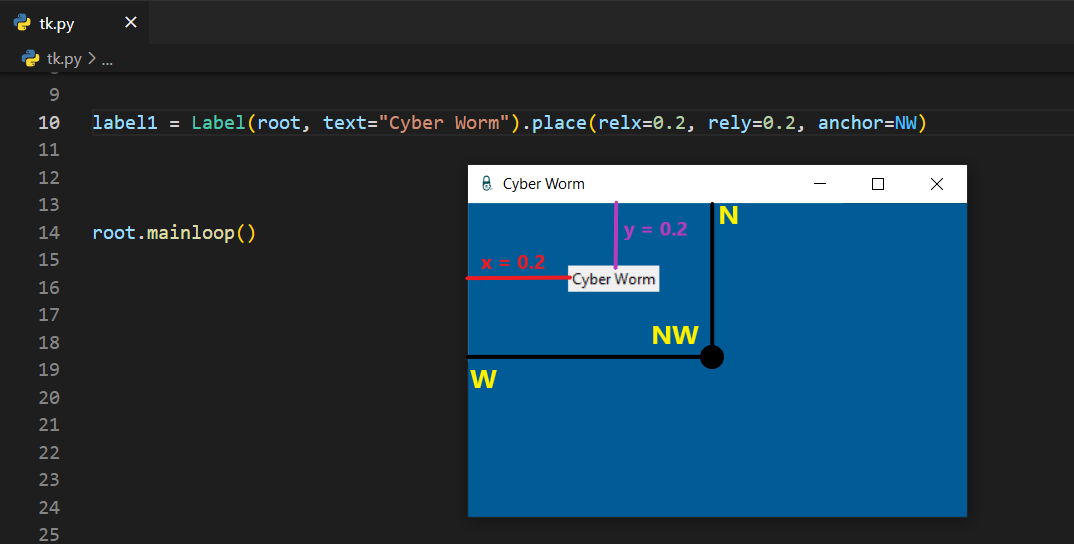This screenshot has height=544, width=1074.
Task: Click the red x = 0.2 annotation
Action: (x=512, y=263)
